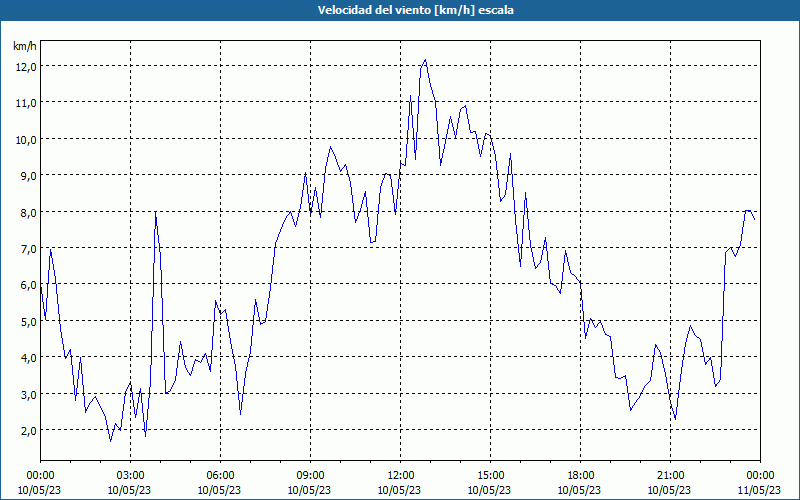Screen dimensions: 800x500
Task: Click the '9,0' y-axis label
Action: [29, 176]
